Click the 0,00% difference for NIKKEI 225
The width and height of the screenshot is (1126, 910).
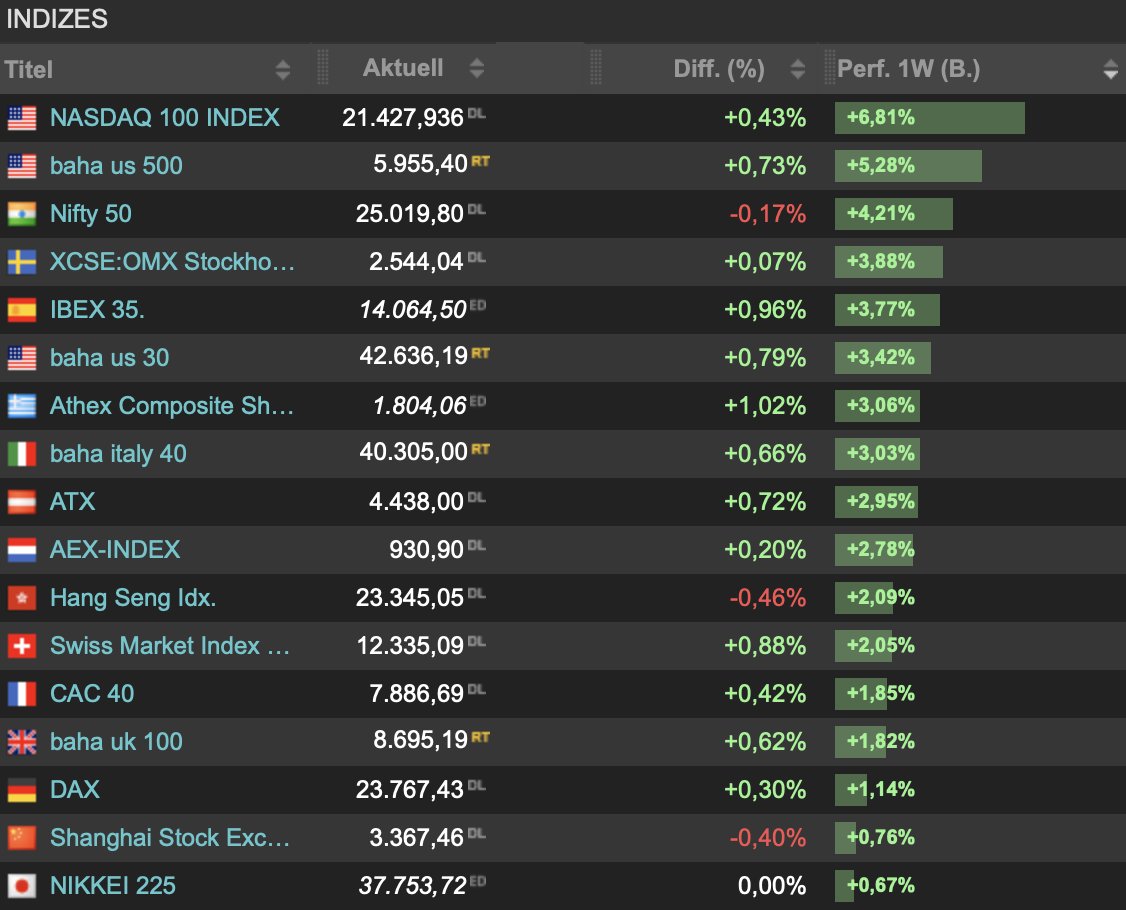[x=772, y=886]
